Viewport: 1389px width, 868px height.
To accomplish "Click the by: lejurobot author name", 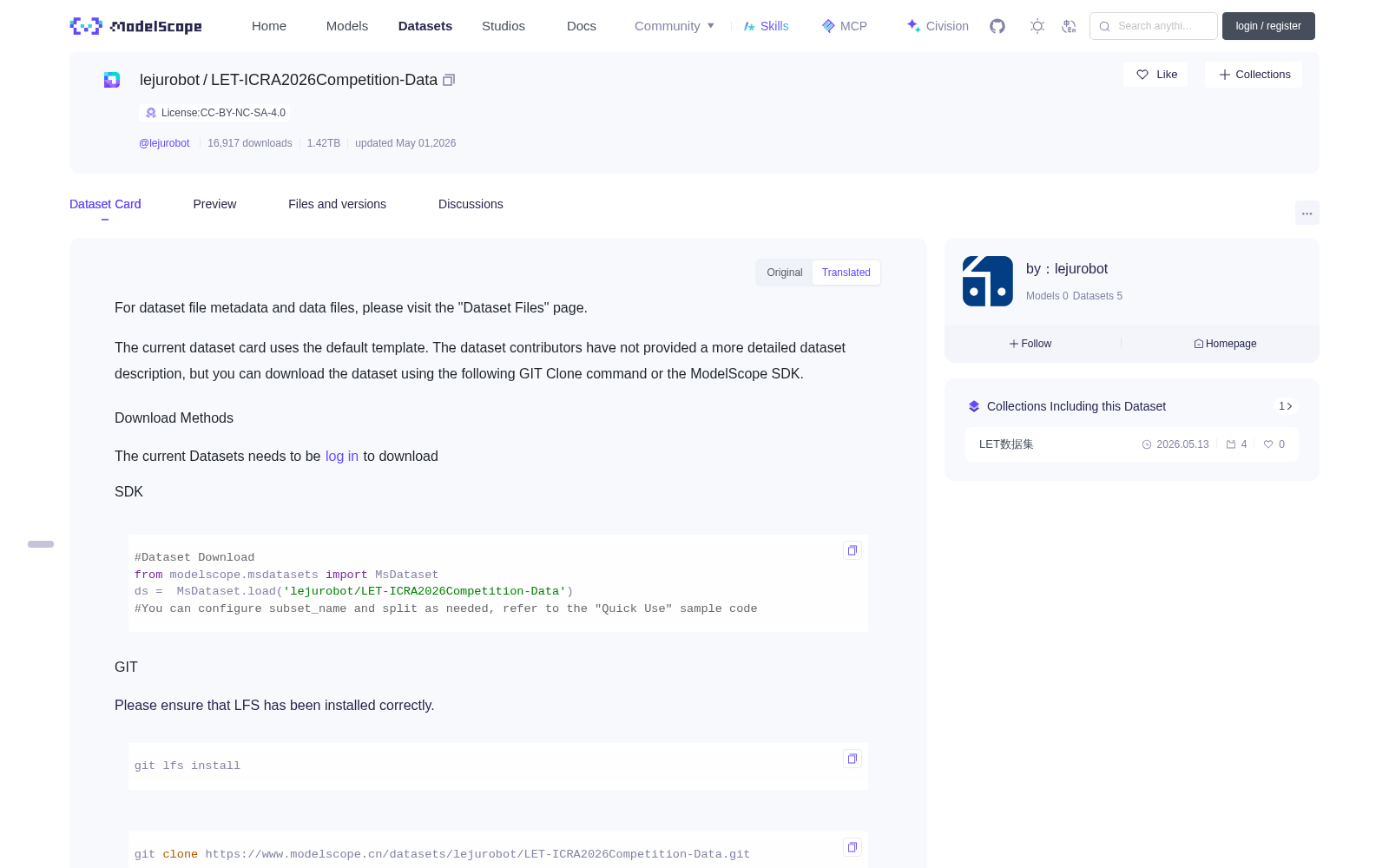I will point(1067,269).
